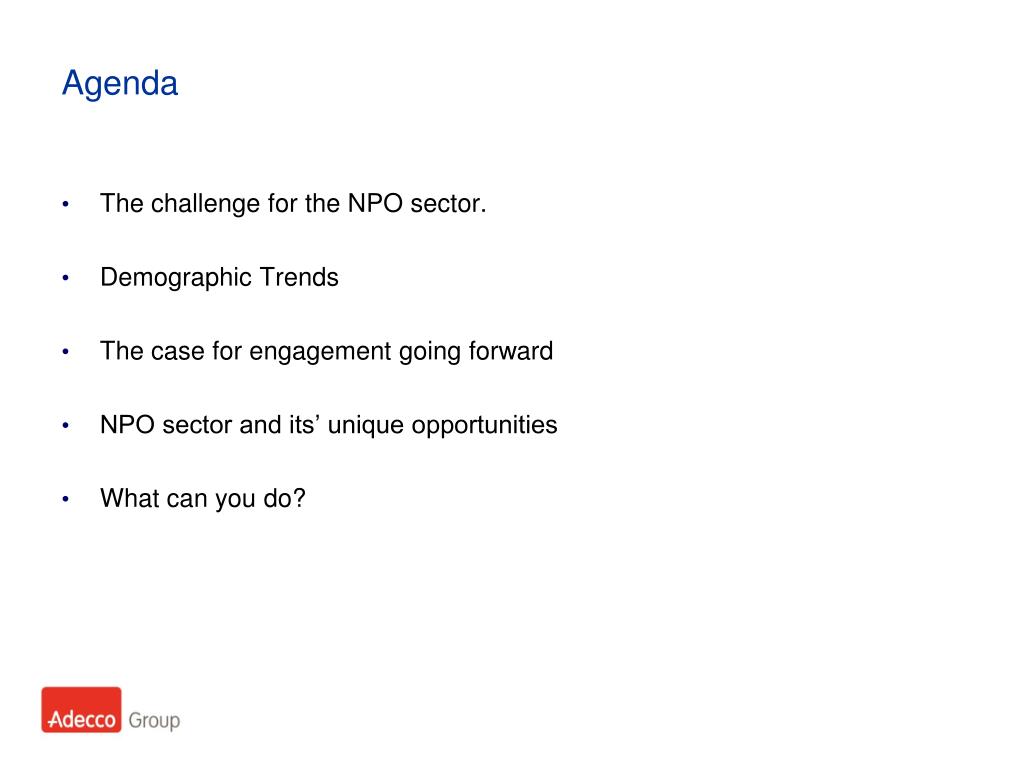Viewport: 1024px width, 768px height.
Task: Select the agenda line "The challenge for the NPO sector."
Action: click(293, 204)
